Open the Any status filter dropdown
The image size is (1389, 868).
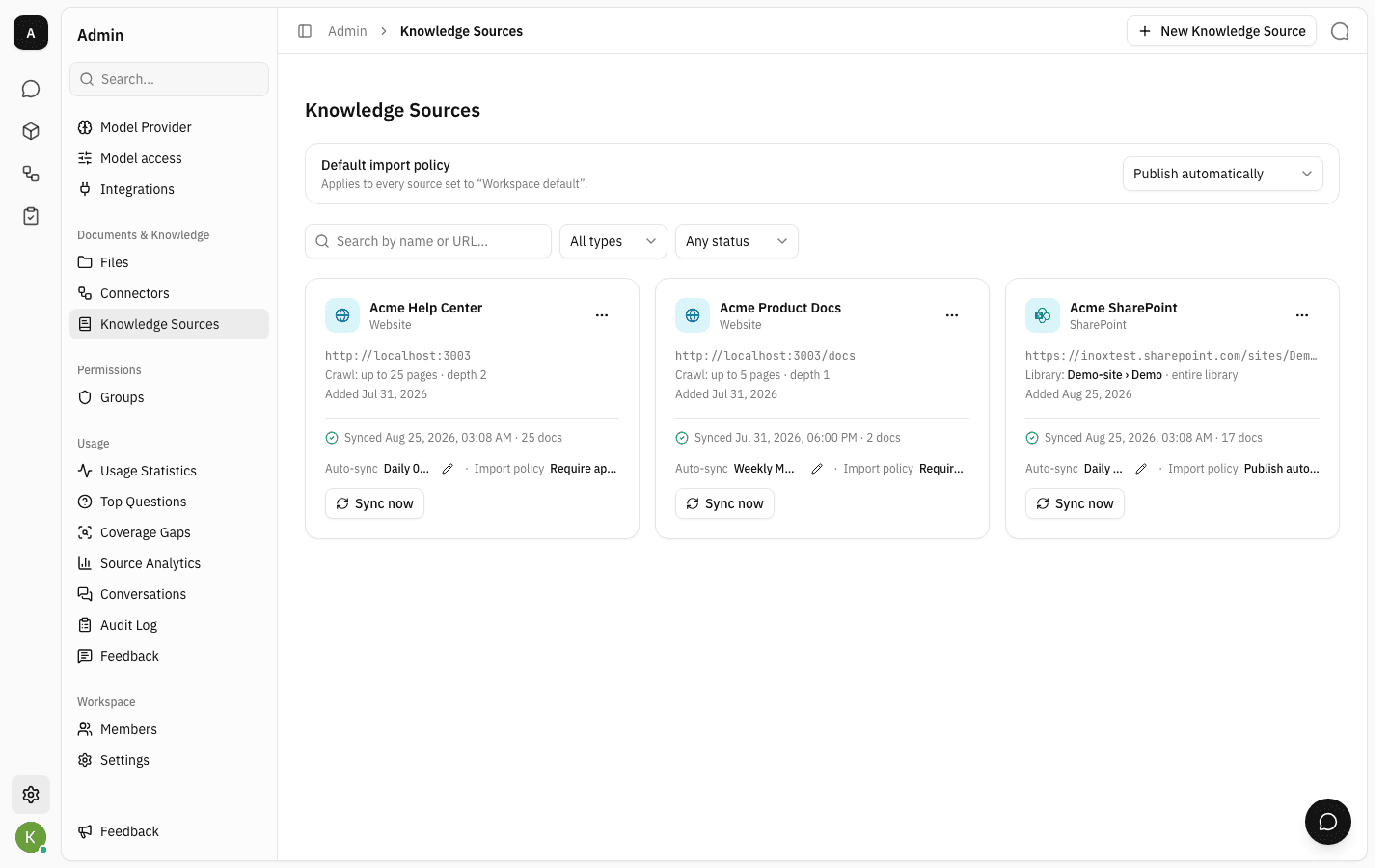[x=737, y=241]
